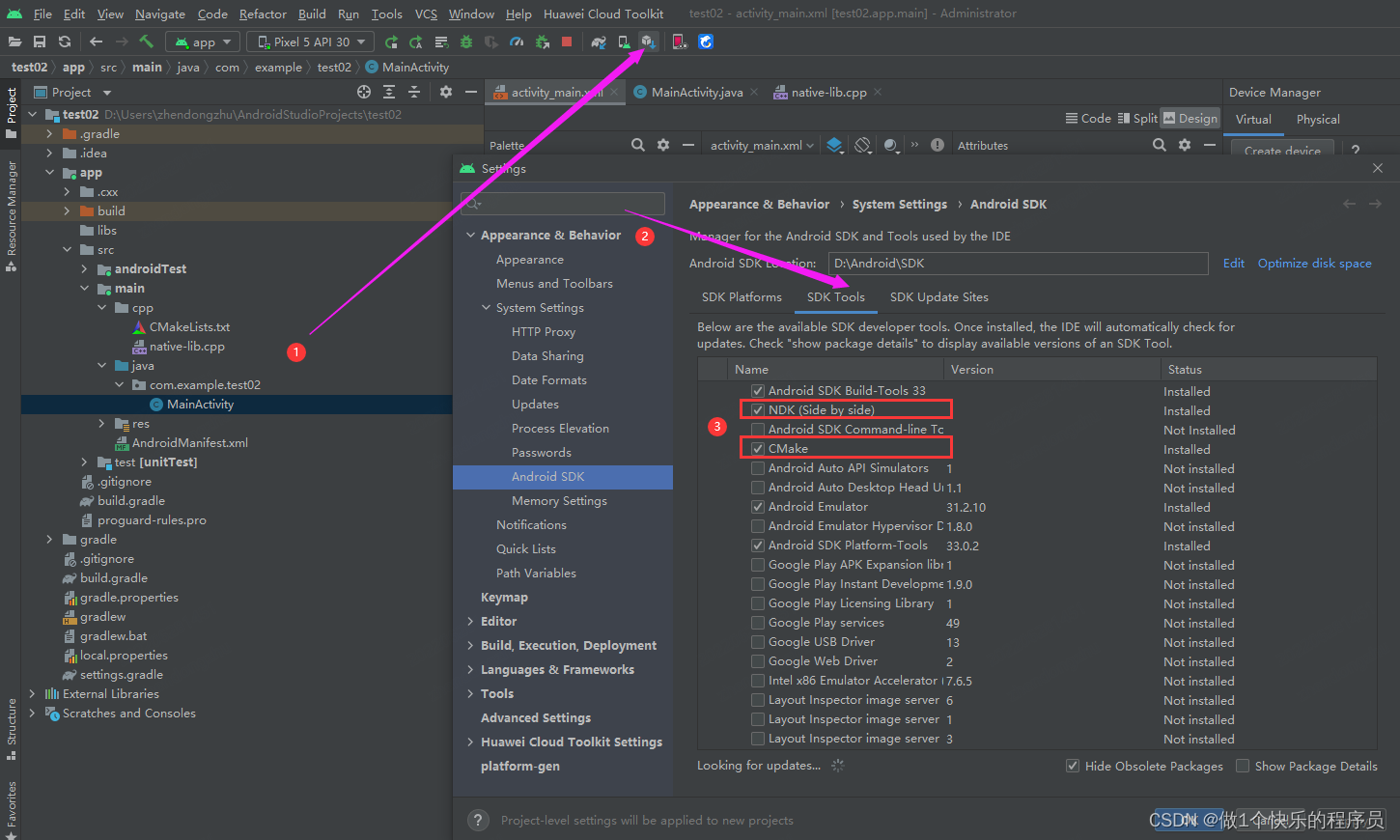Screen dimensions: 1400x840
Task: Switch to Code view button
Action: 1088,118
